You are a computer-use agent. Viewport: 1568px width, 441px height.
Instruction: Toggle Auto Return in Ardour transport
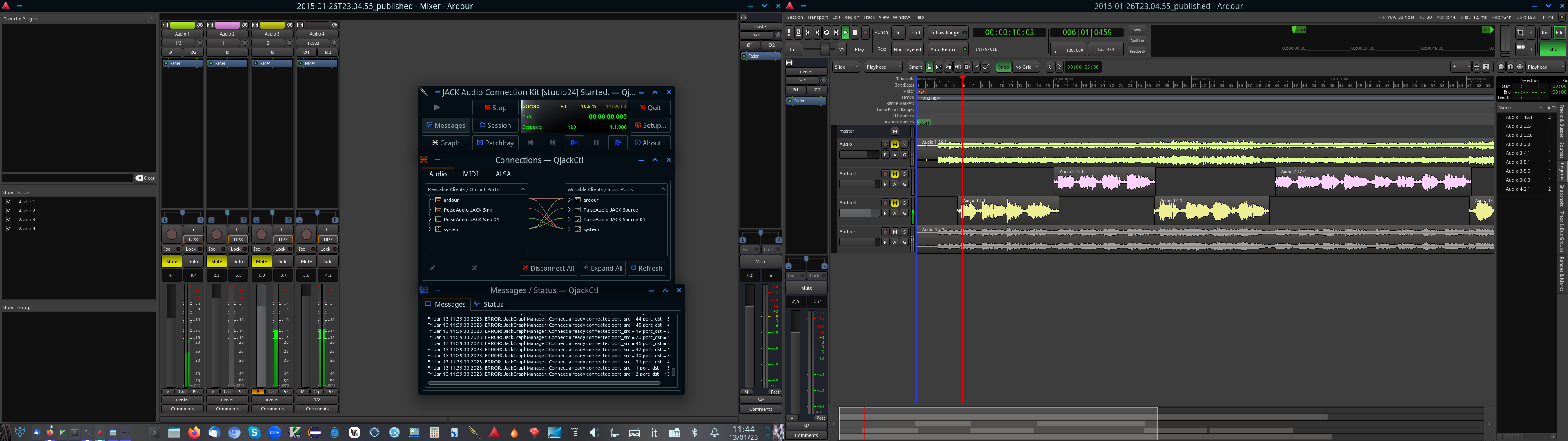tap(948, 49)
